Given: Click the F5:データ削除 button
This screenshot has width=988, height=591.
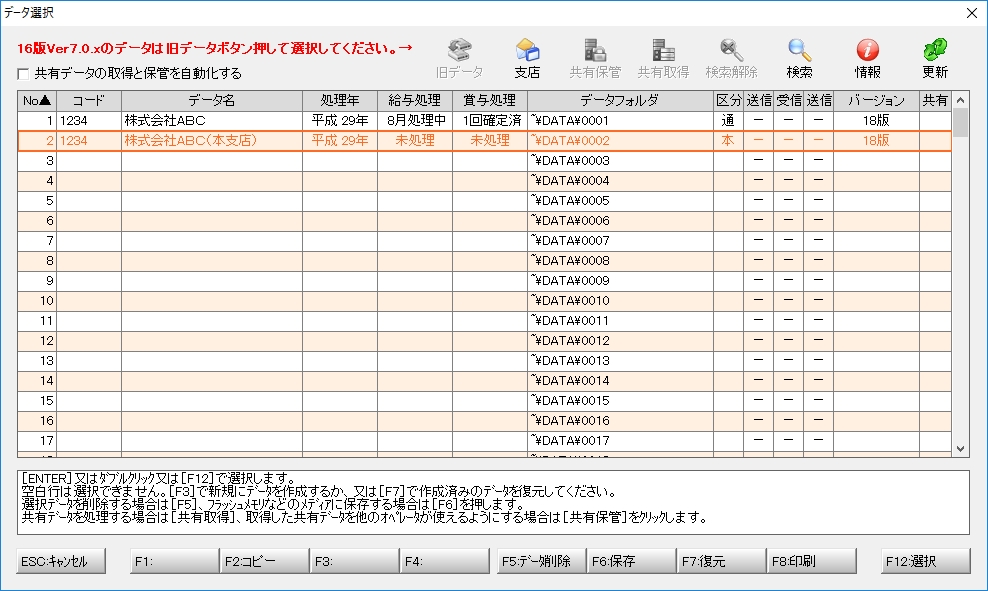Looking at the screenshot, I should pyautogui.click(x=541, y=561).
